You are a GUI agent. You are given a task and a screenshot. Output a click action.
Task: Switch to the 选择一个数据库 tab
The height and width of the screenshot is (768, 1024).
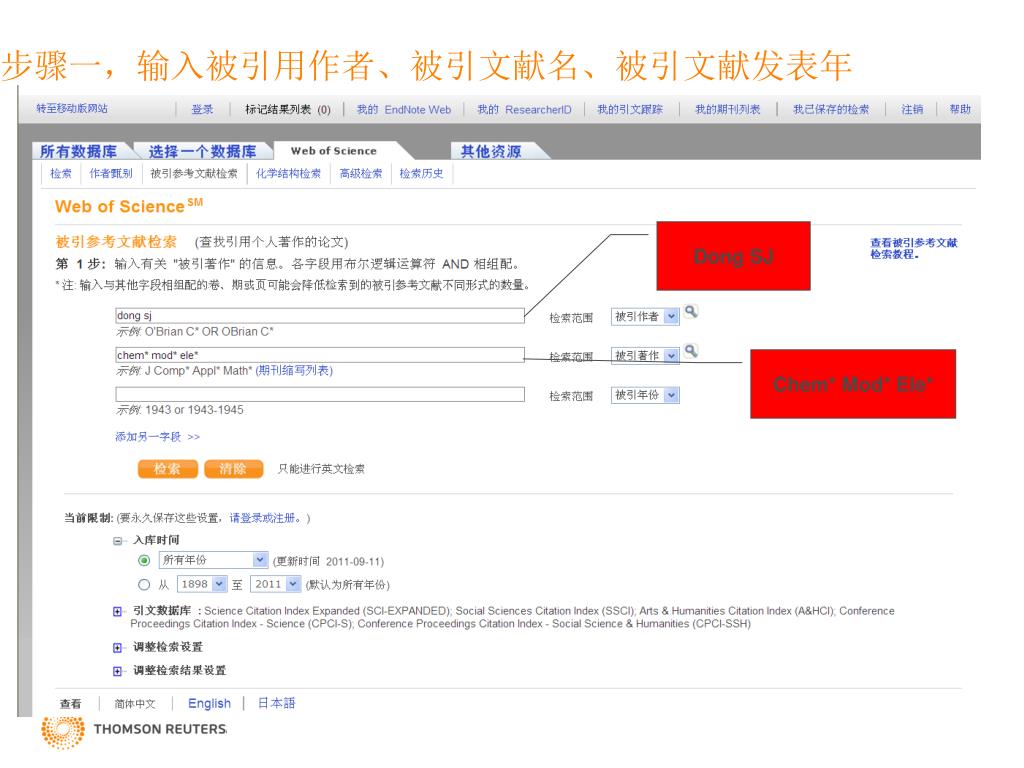(x=202, y=152)
